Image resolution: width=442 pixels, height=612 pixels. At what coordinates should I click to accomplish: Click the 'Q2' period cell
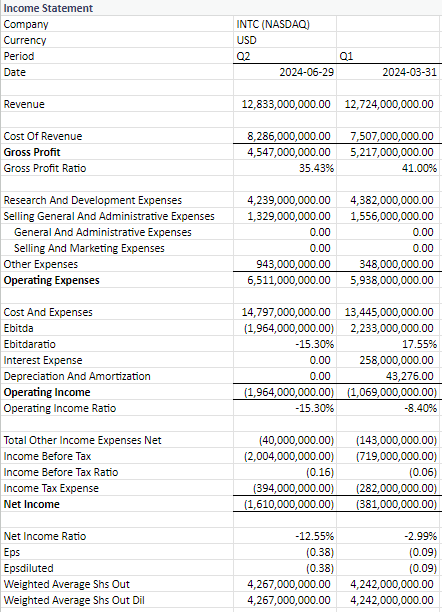coord(243,56)
